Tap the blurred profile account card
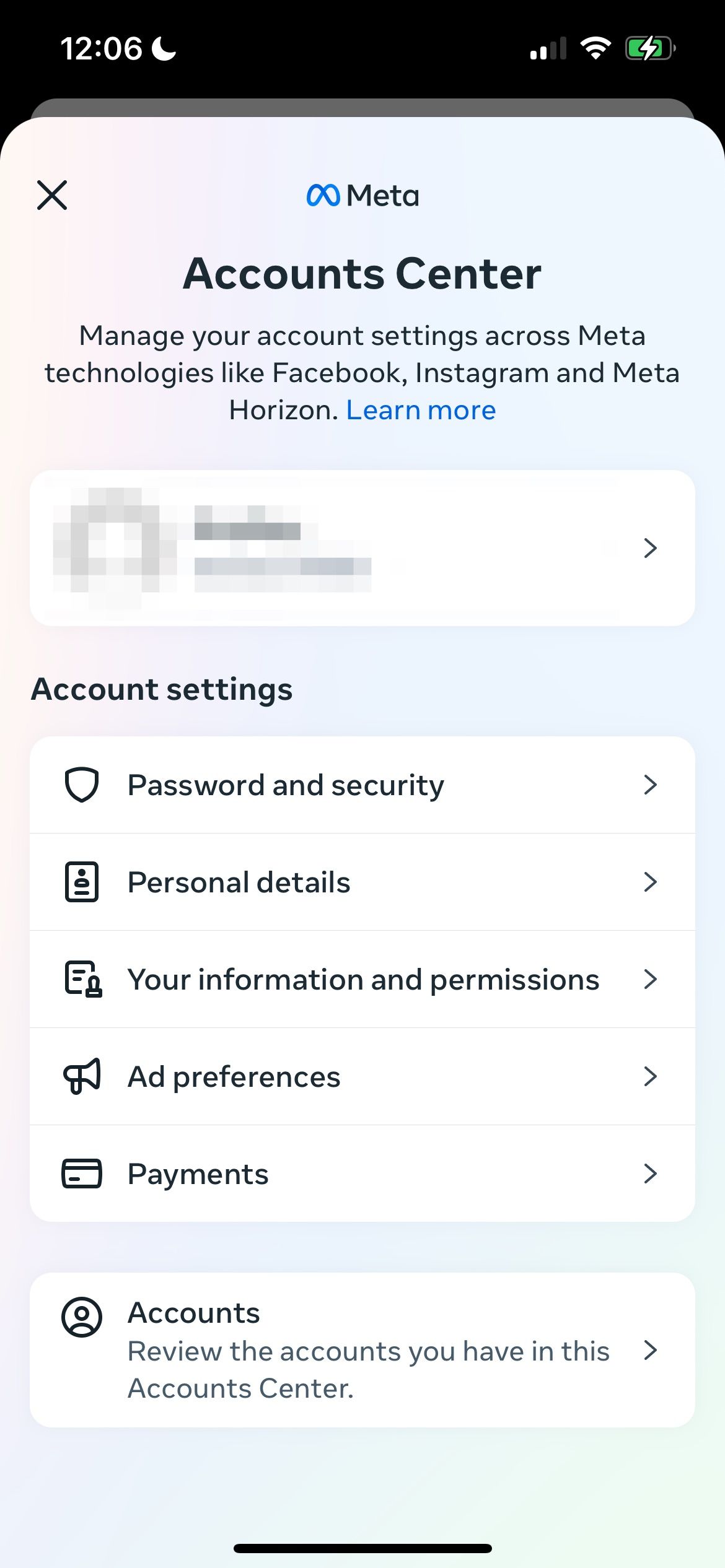The image size is (725, 1568). pos(310,547)
